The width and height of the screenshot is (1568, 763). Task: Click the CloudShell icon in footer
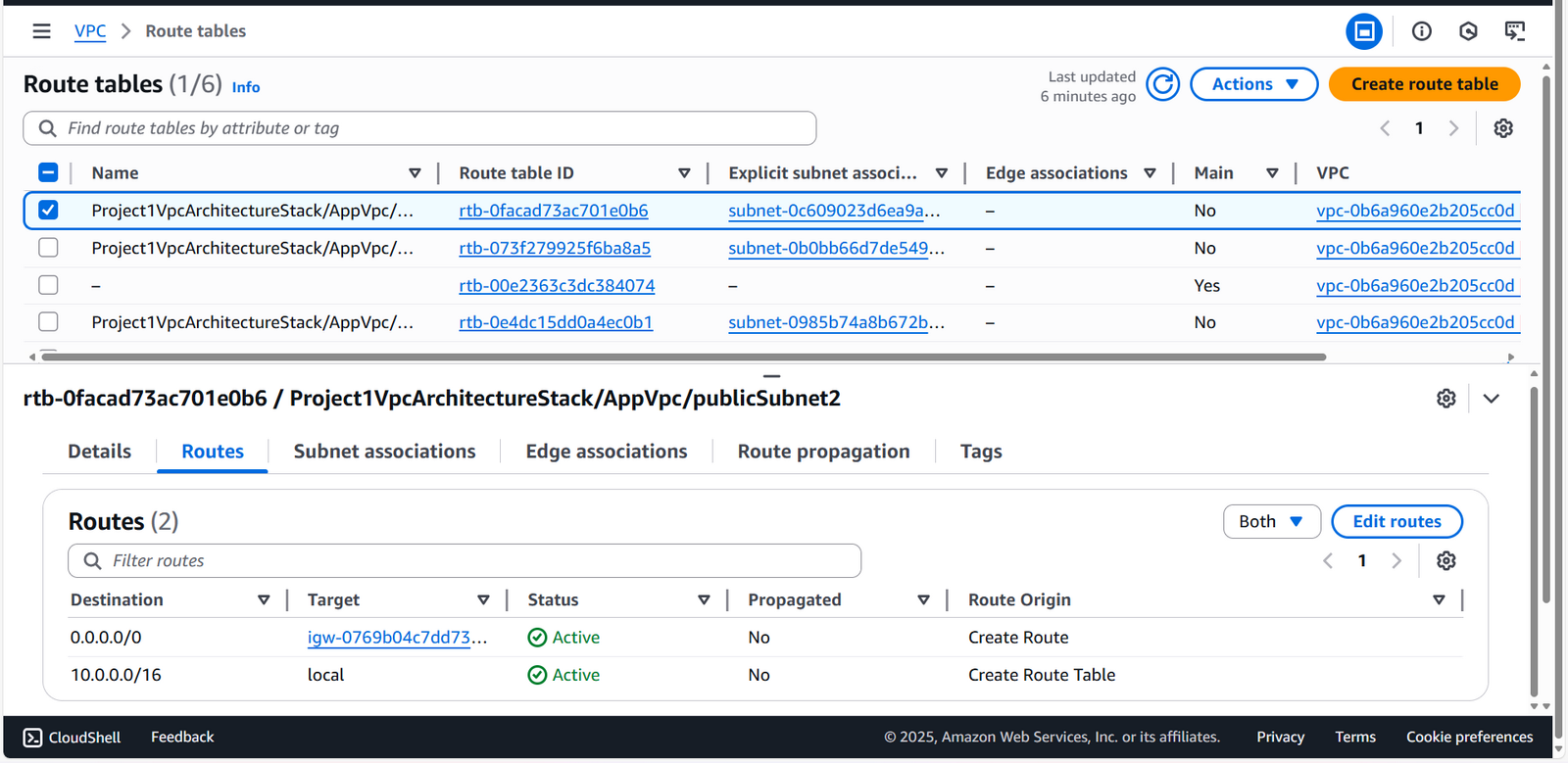point(33,738)
